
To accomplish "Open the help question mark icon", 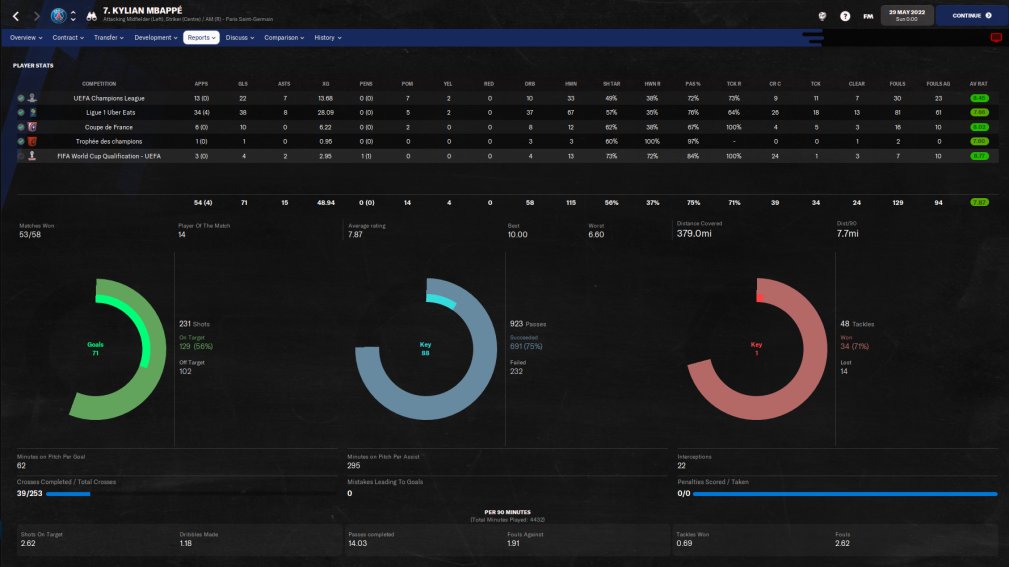I will [845, 16].
